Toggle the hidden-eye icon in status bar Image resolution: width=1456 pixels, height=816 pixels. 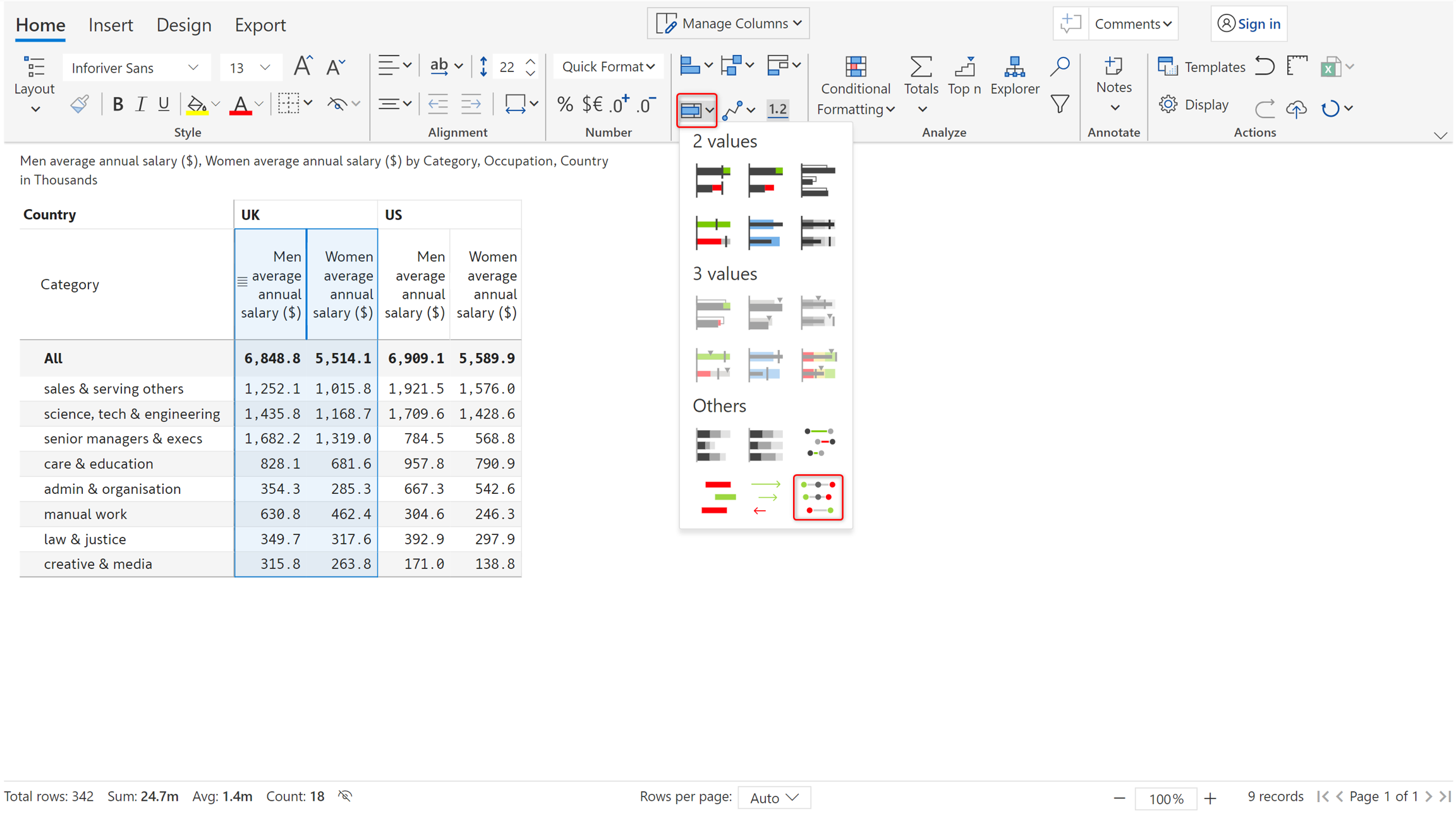(x=345, y=796)
